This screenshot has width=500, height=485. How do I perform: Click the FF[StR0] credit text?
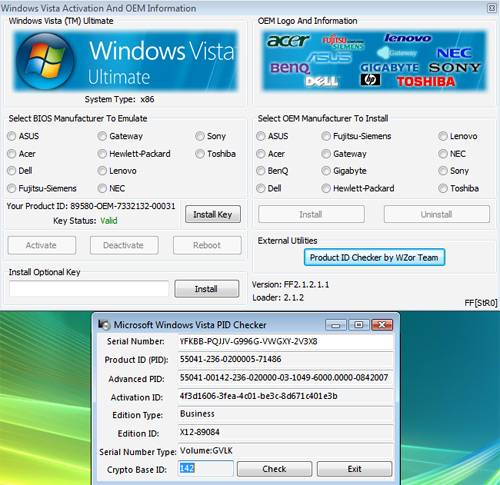click(x=481, y=303)
